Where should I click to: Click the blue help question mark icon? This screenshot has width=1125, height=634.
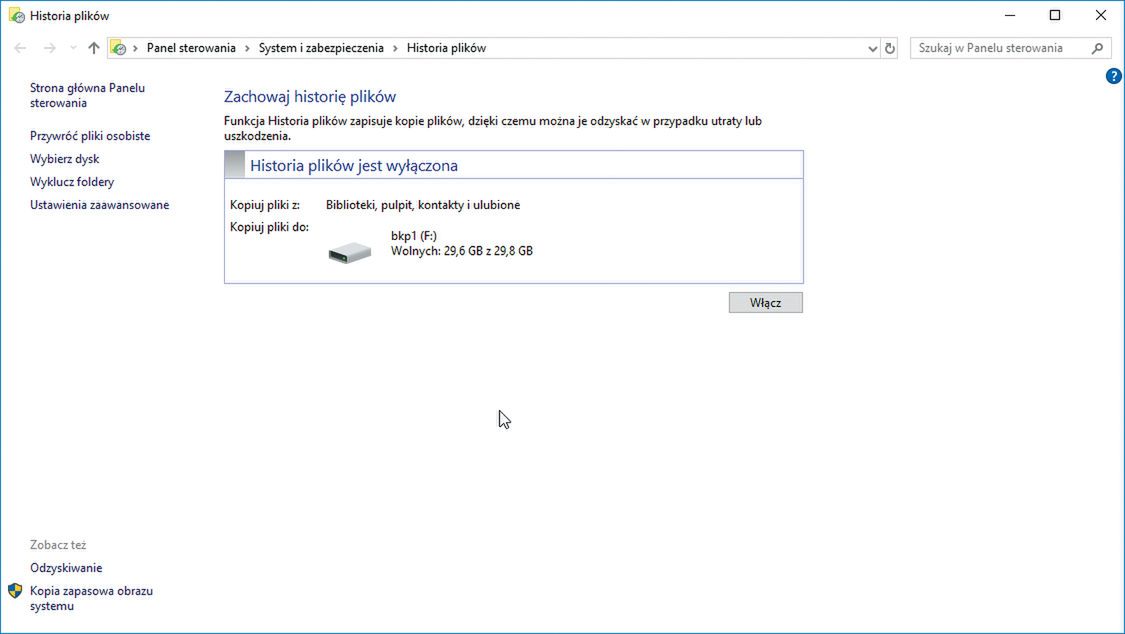pos(1113,76)
